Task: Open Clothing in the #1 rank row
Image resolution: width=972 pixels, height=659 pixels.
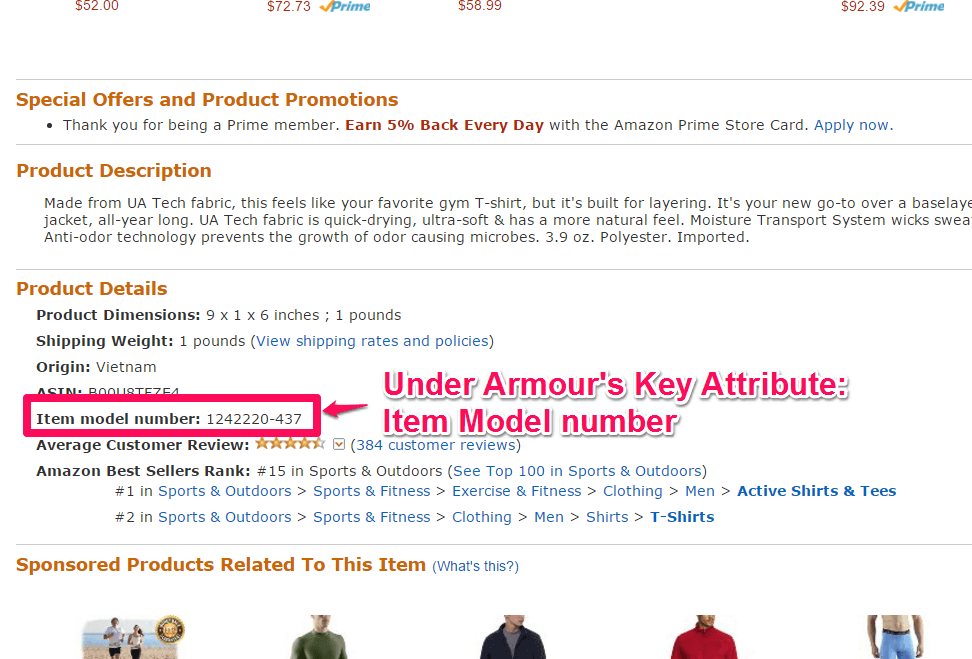Action: point(633,491)
